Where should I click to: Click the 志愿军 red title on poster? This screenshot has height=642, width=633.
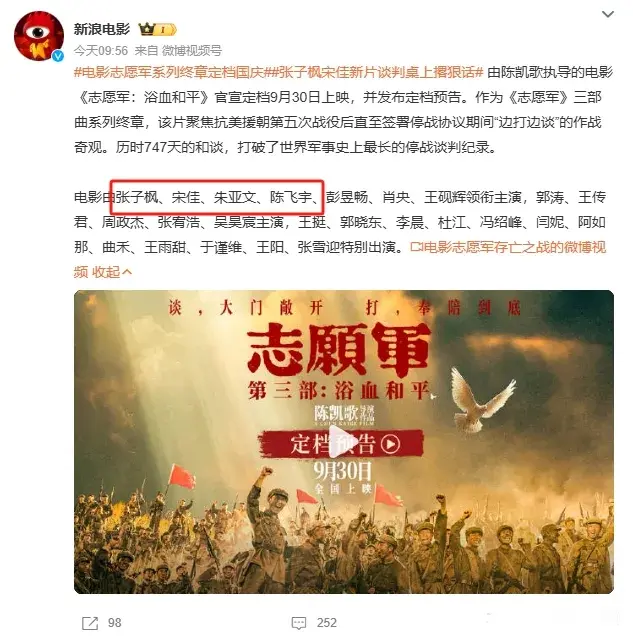pos(339,349)
